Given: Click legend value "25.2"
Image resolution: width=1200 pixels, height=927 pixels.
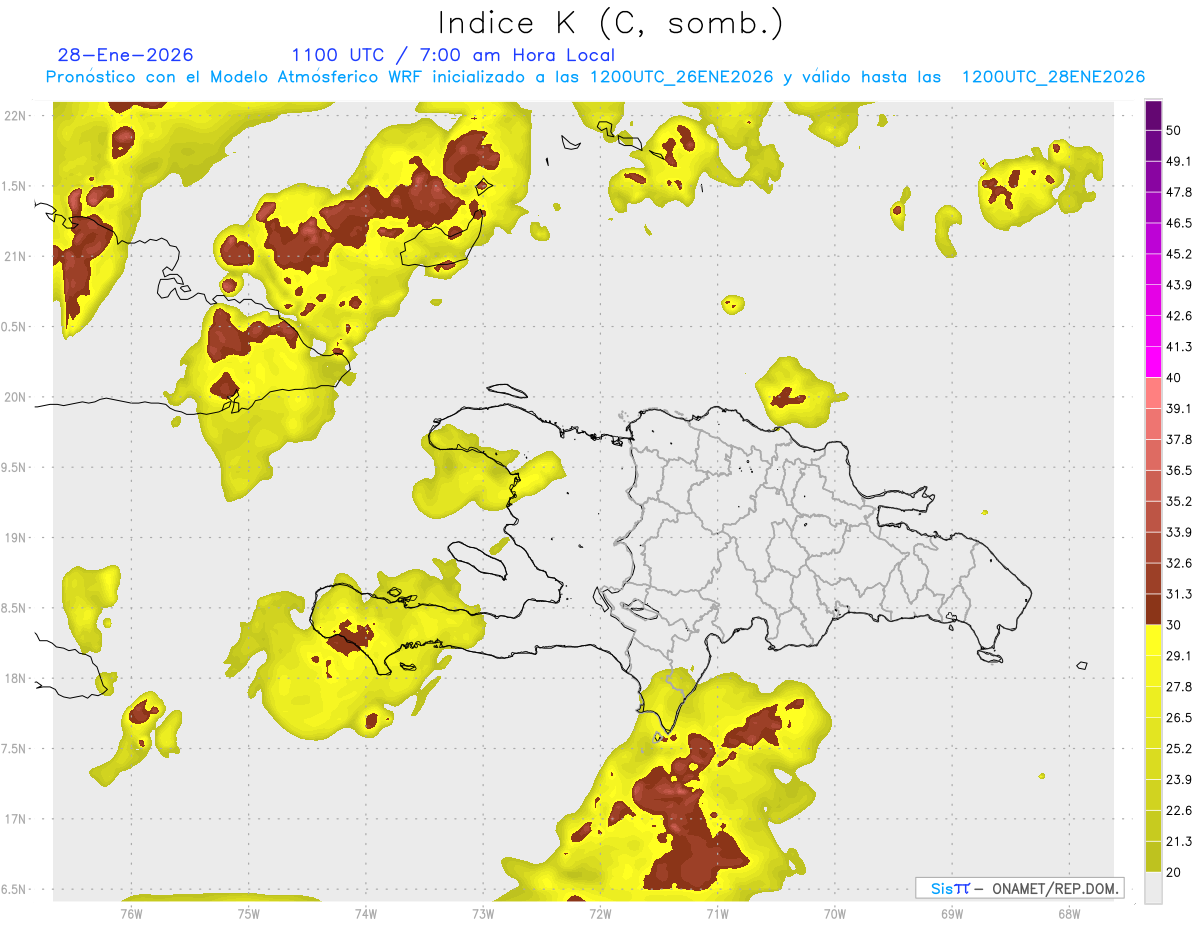Looking at the screenshot, I should (x=1179, y=748).
